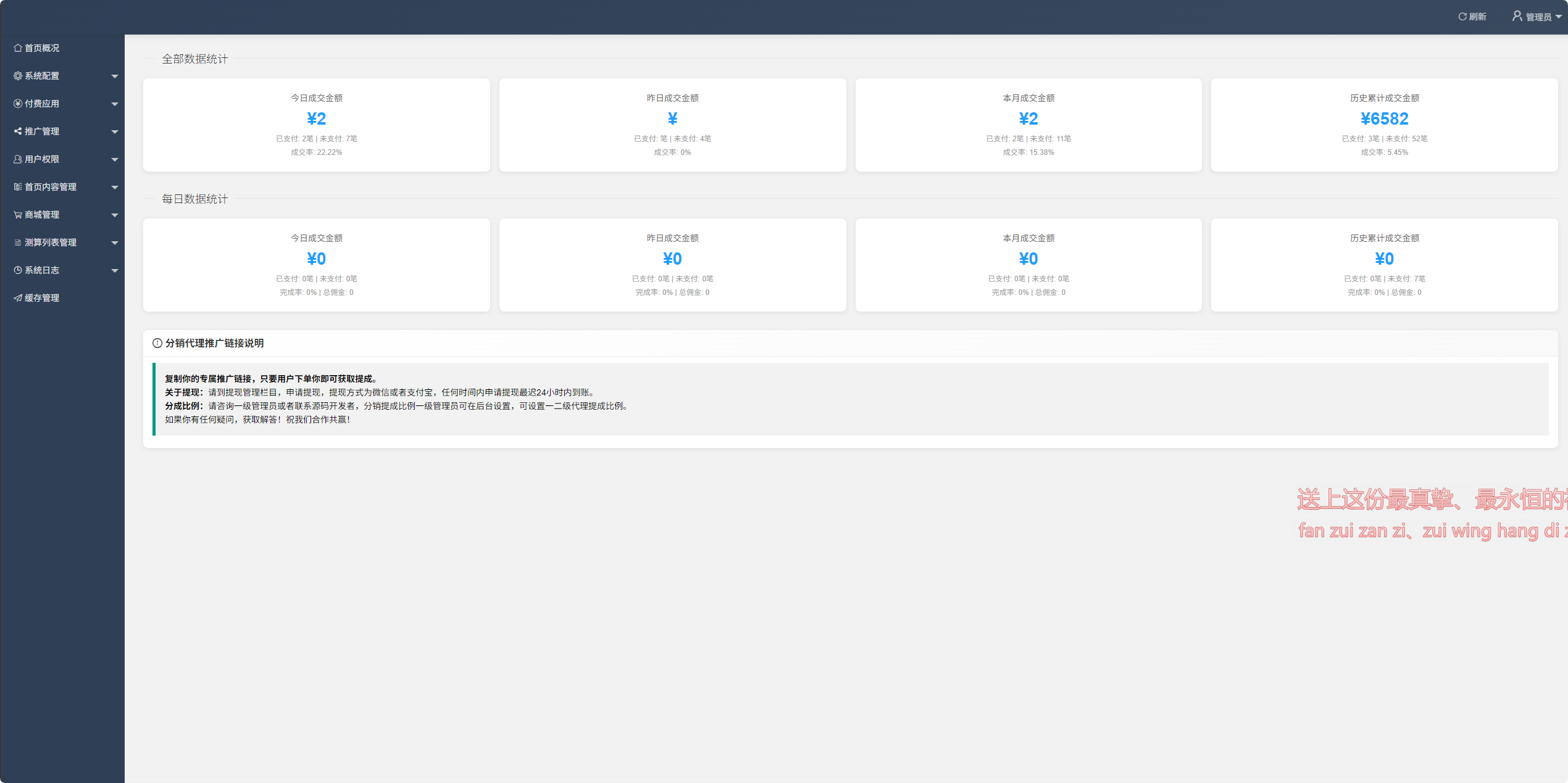Click the user icon for 用户权限
The height and width of the screenshot is (783, 1568).
pyautogui.click(x=18, y=159)
